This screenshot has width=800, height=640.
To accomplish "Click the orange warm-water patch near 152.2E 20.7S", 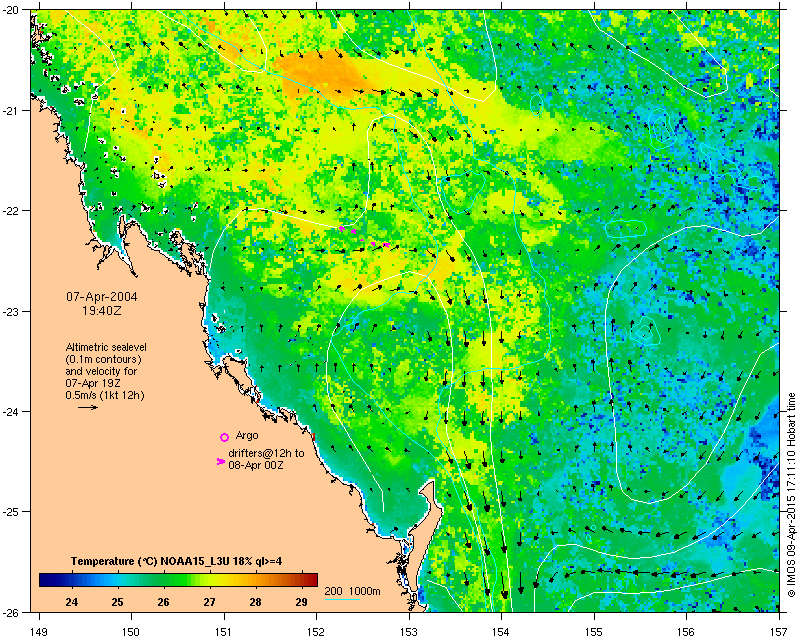I will [324, 74].
